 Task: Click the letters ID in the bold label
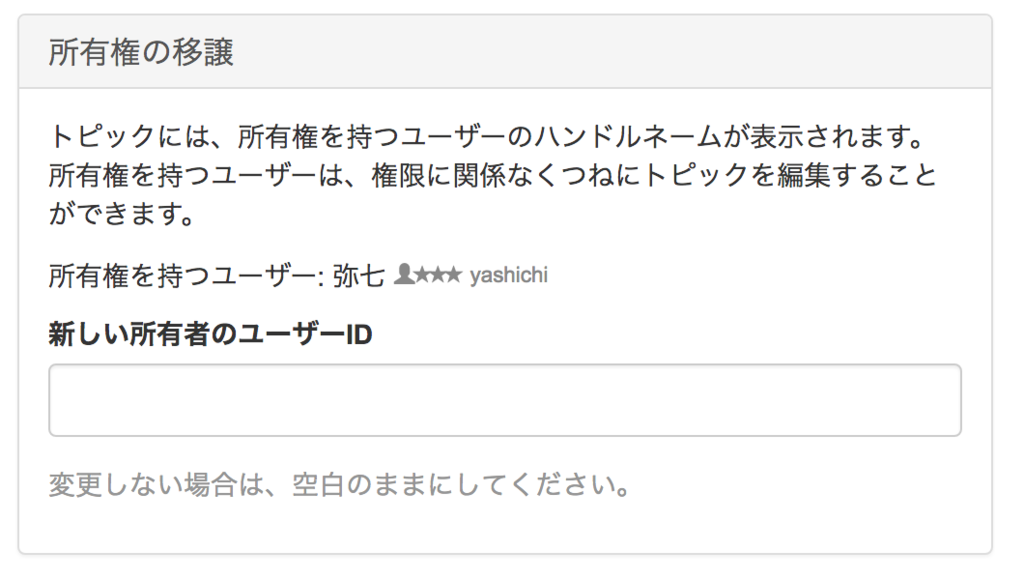359,334
